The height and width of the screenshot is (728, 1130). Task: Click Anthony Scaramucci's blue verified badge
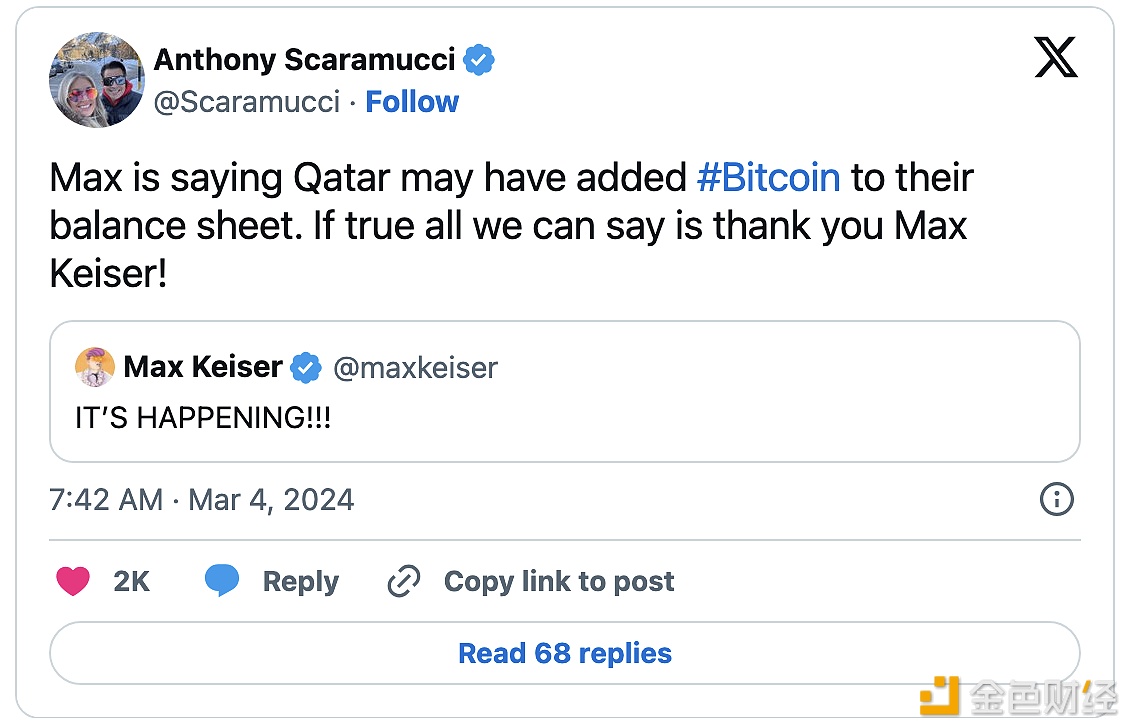click(480, 60)
